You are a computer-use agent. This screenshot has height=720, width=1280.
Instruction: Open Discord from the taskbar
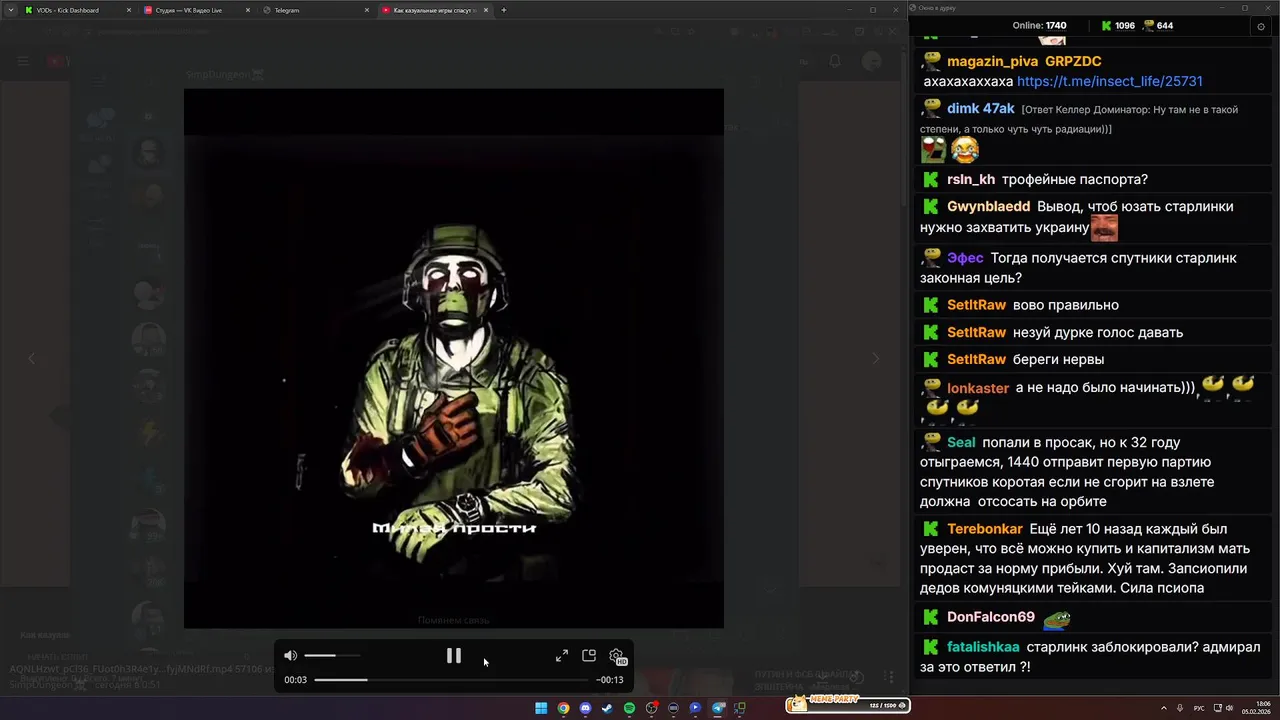585,708
